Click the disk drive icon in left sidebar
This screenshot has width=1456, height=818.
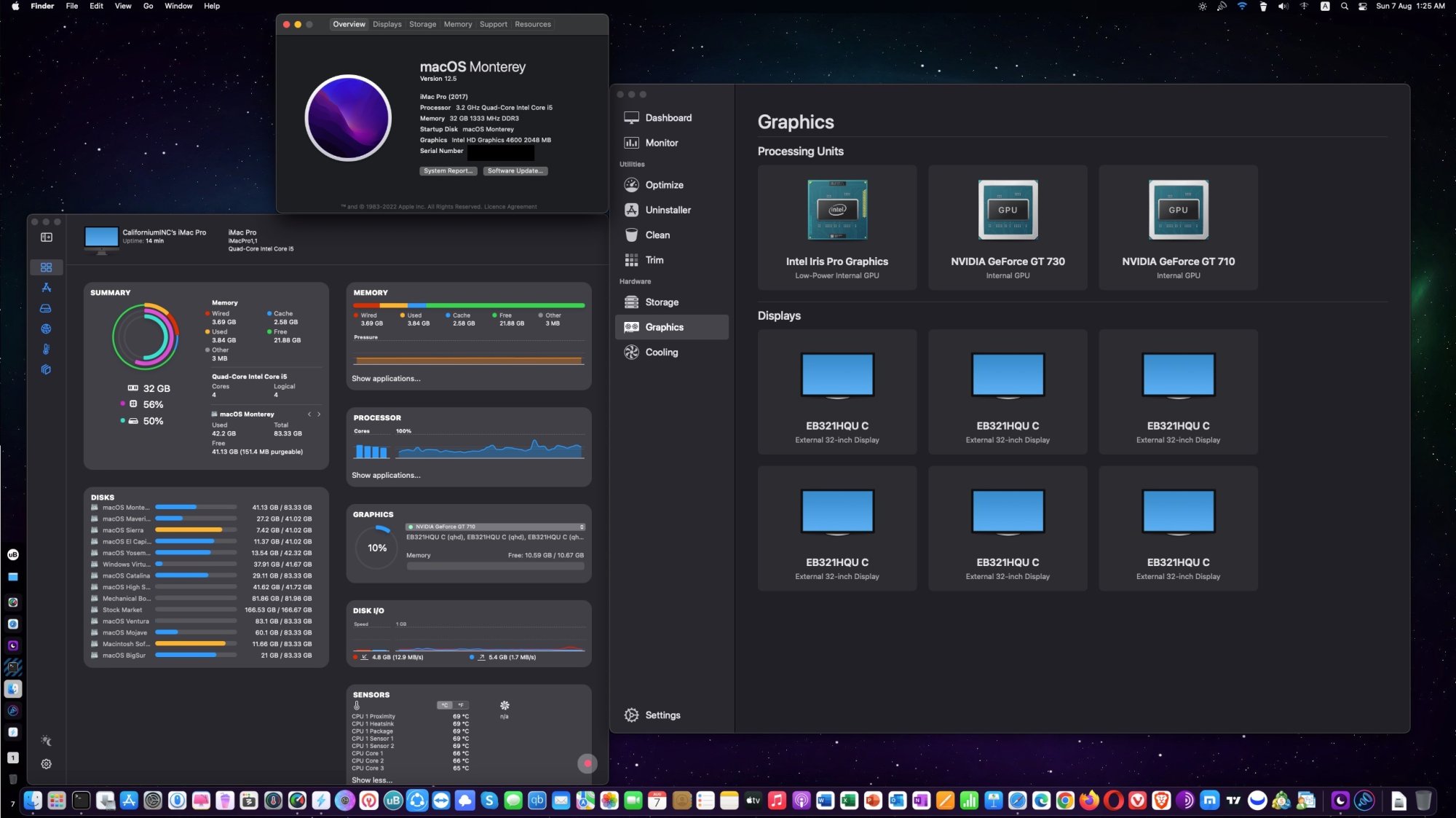point(46,308)
